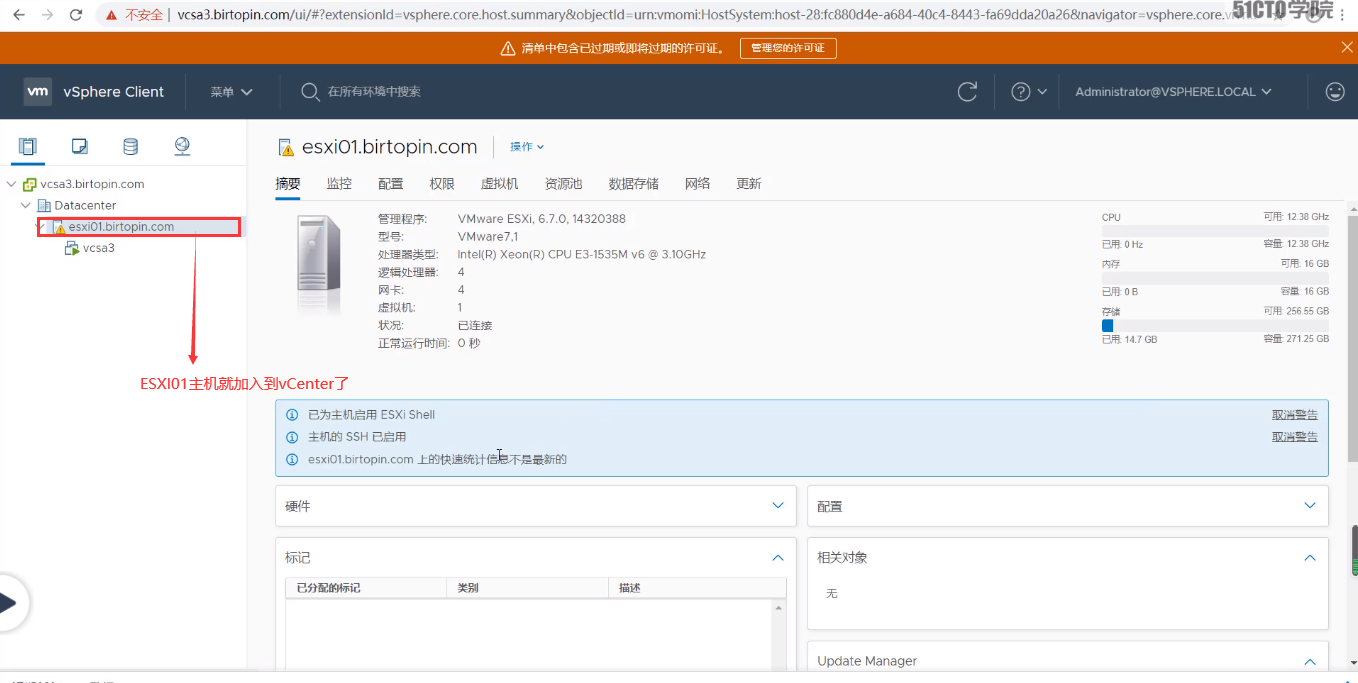Click the refresh icon in header
The height and width of the screenshot is (683, 1358).
tap(967, 91)
